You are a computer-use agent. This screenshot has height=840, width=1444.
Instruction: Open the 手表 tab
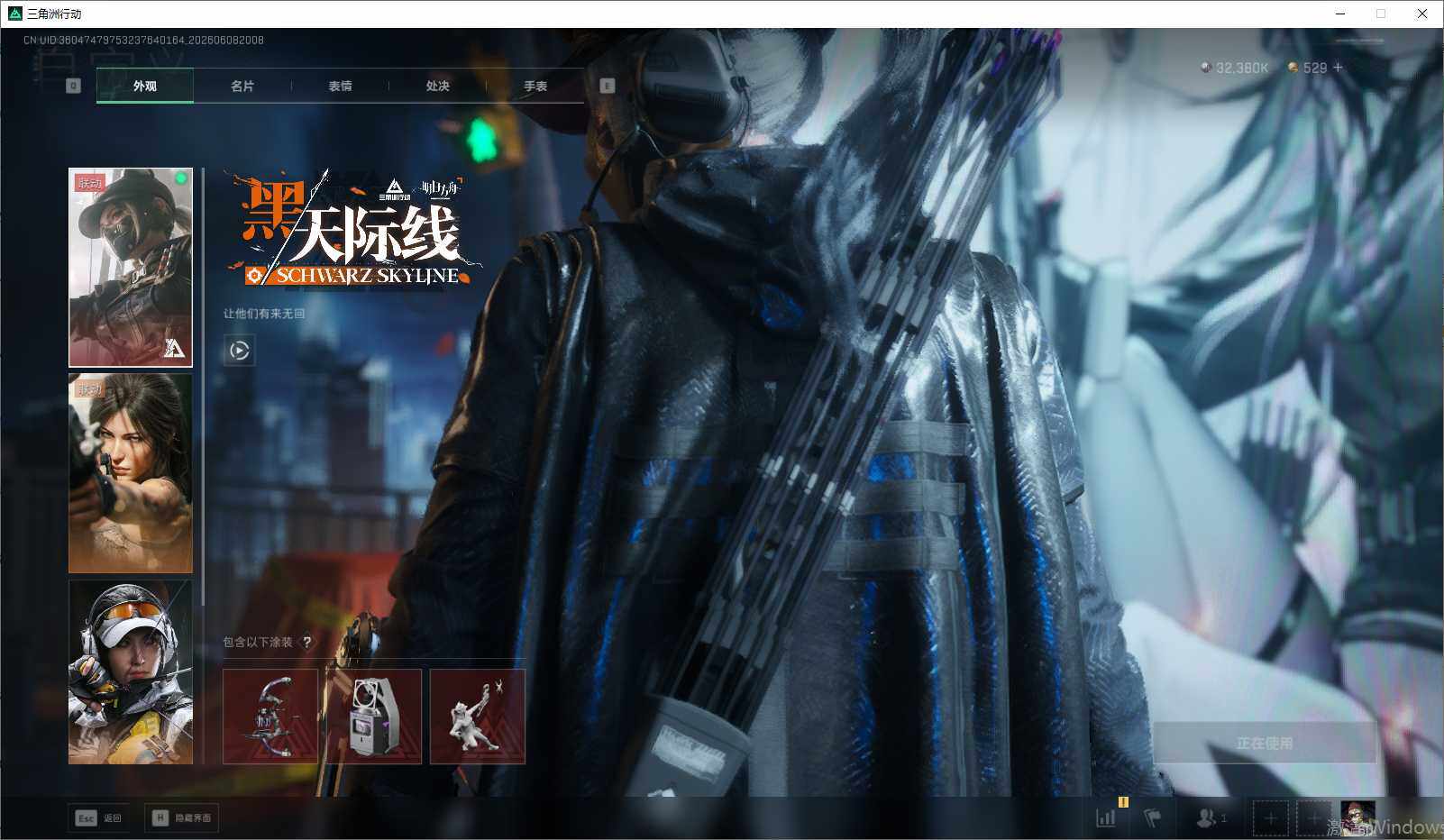click(535, 86)
